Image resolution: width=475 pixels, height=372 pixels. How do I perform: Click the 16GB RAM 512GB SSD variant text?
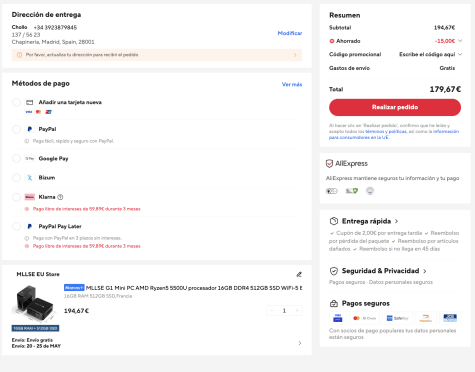pyautogui.click(x=98, y=296)
